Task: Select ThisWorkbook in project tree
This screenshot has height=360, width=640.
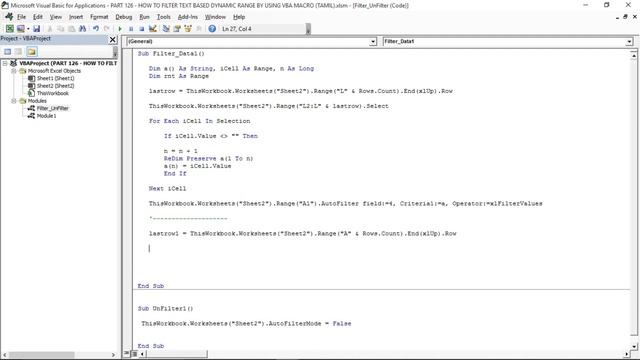Action: (53, 93)
